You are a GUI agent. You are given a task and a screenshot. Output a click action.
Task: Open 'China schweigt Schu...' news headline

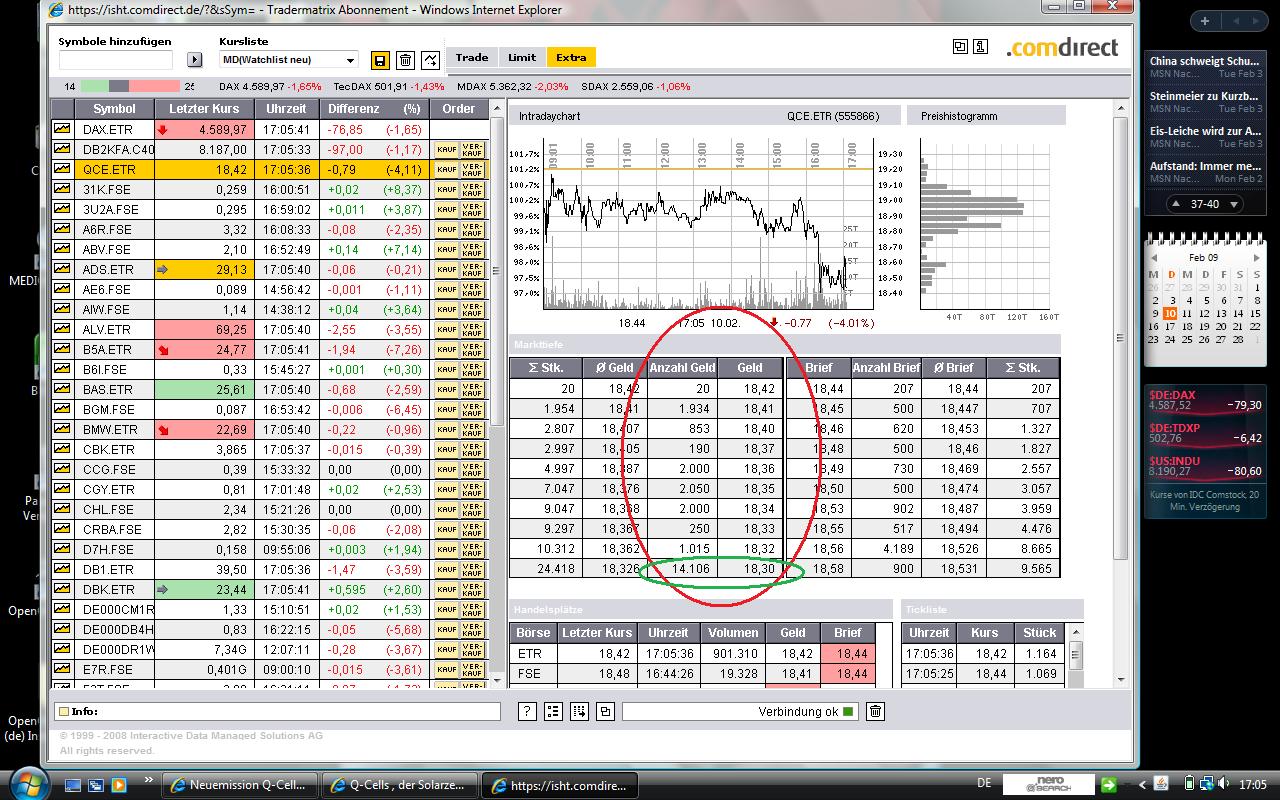point(1204,61)
